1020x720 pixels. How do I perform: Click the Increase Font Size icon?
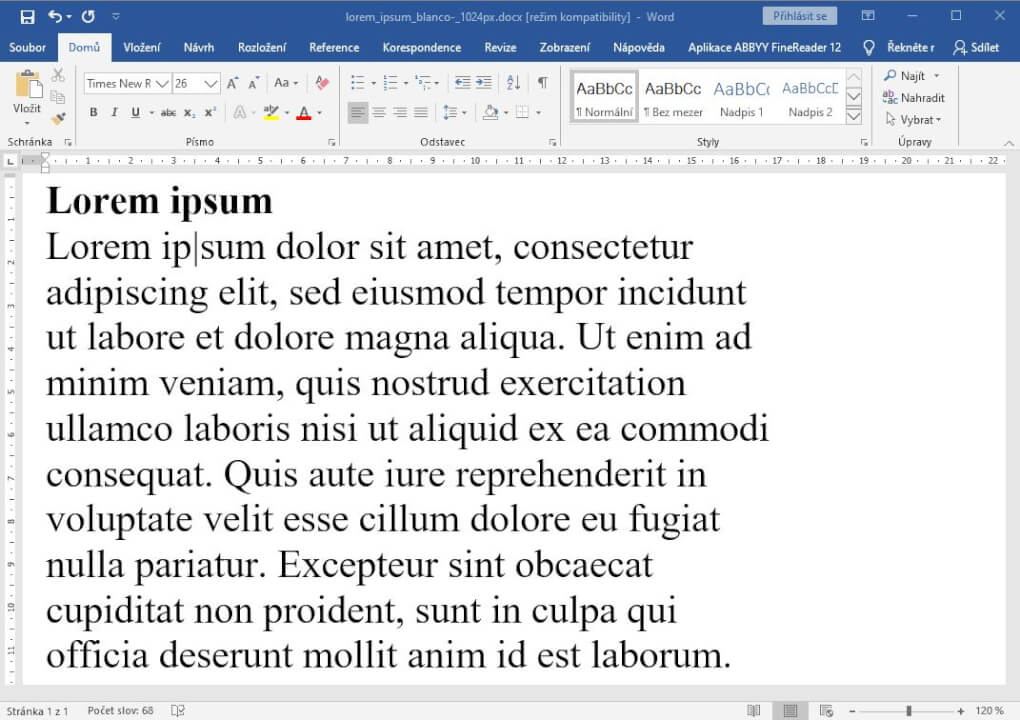[x=231, y=81]
